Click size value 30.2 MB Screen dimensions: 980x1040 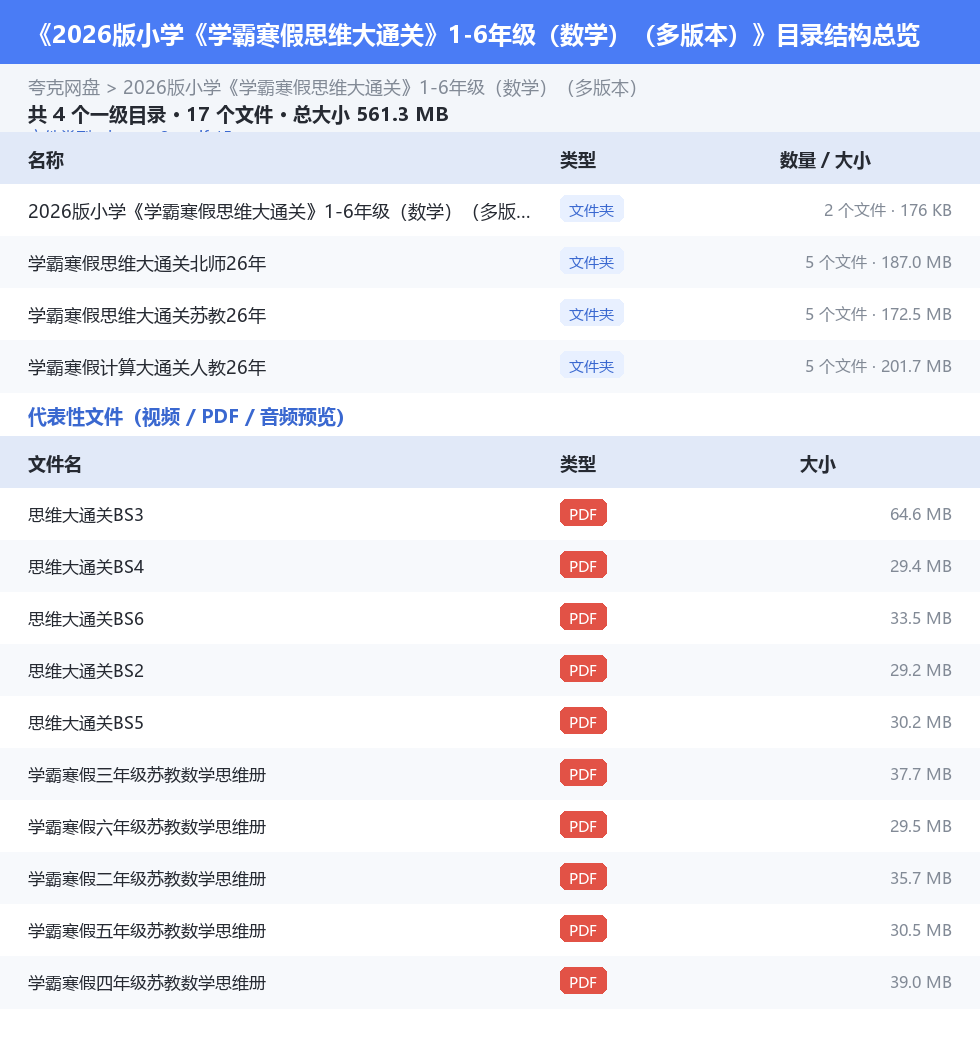(x=920, y=722)
